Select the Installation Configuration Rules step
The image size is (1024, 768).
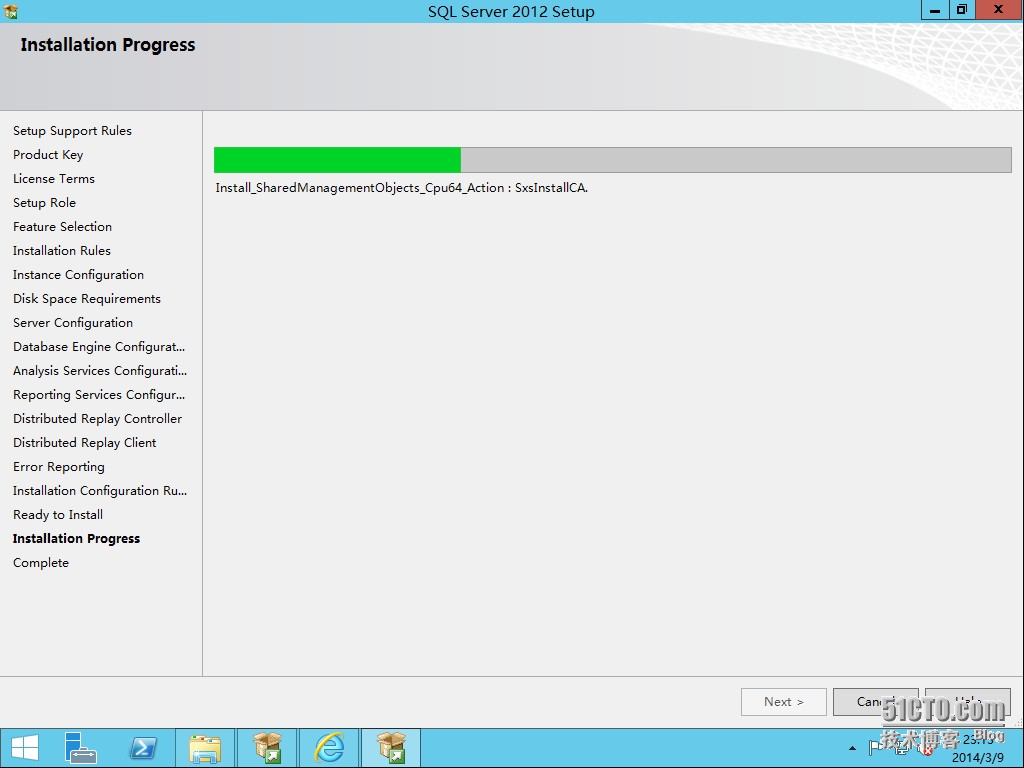[100, 491]
